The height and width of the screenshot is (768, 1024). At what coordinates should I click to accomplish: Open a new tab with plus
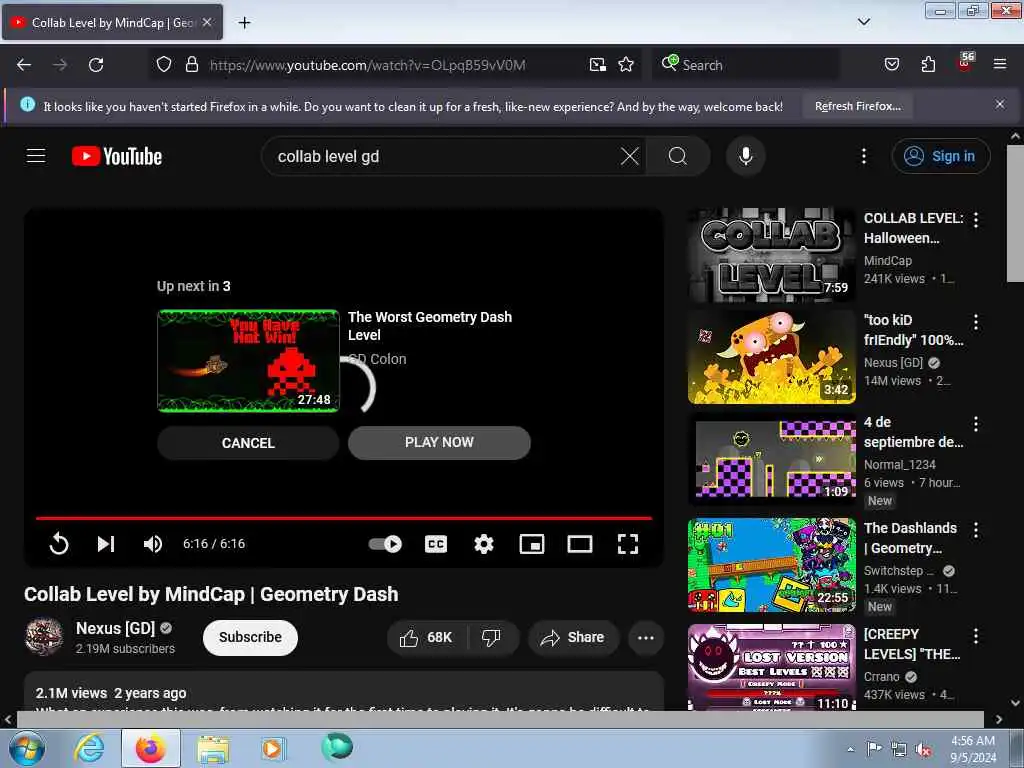point(244,23)
